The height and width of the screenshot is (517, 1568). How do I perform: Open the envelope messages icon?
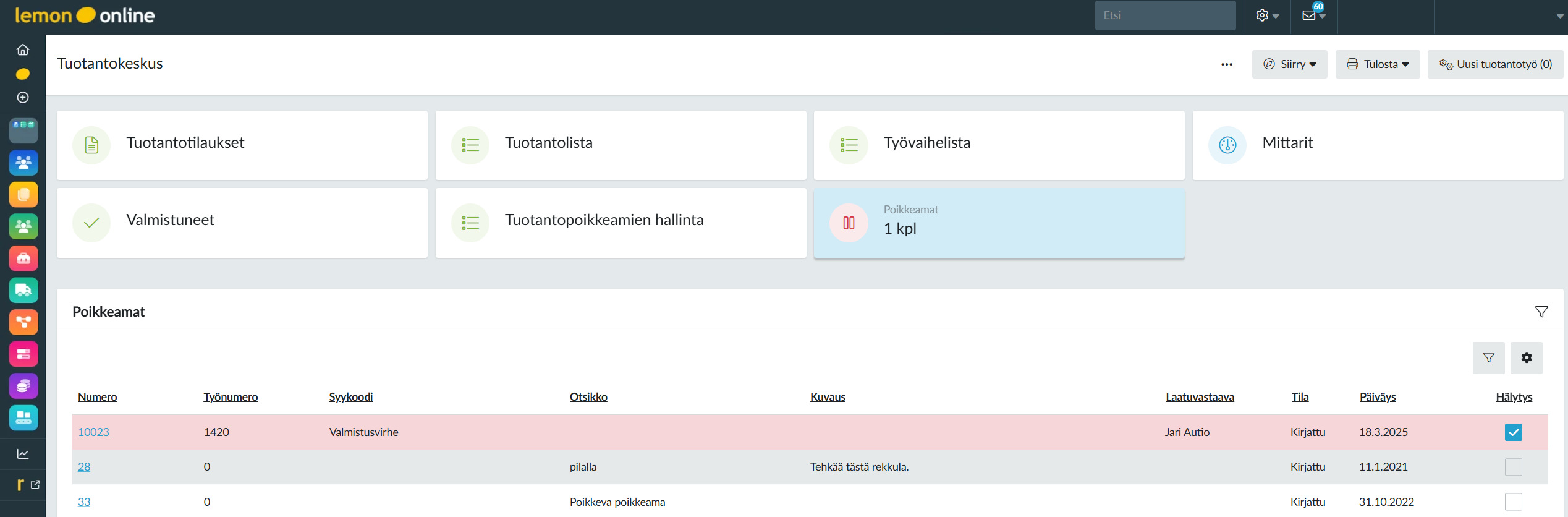click(1313, 15)
